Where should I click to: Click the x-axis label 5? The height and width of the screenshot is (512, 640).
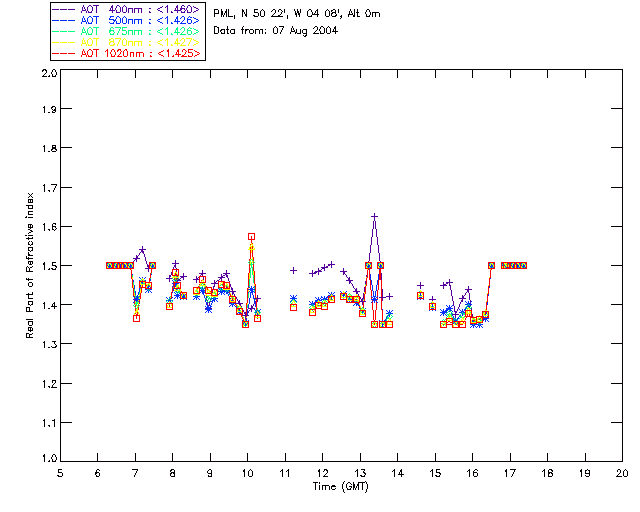pyautogui.click(x=60, y=473)
